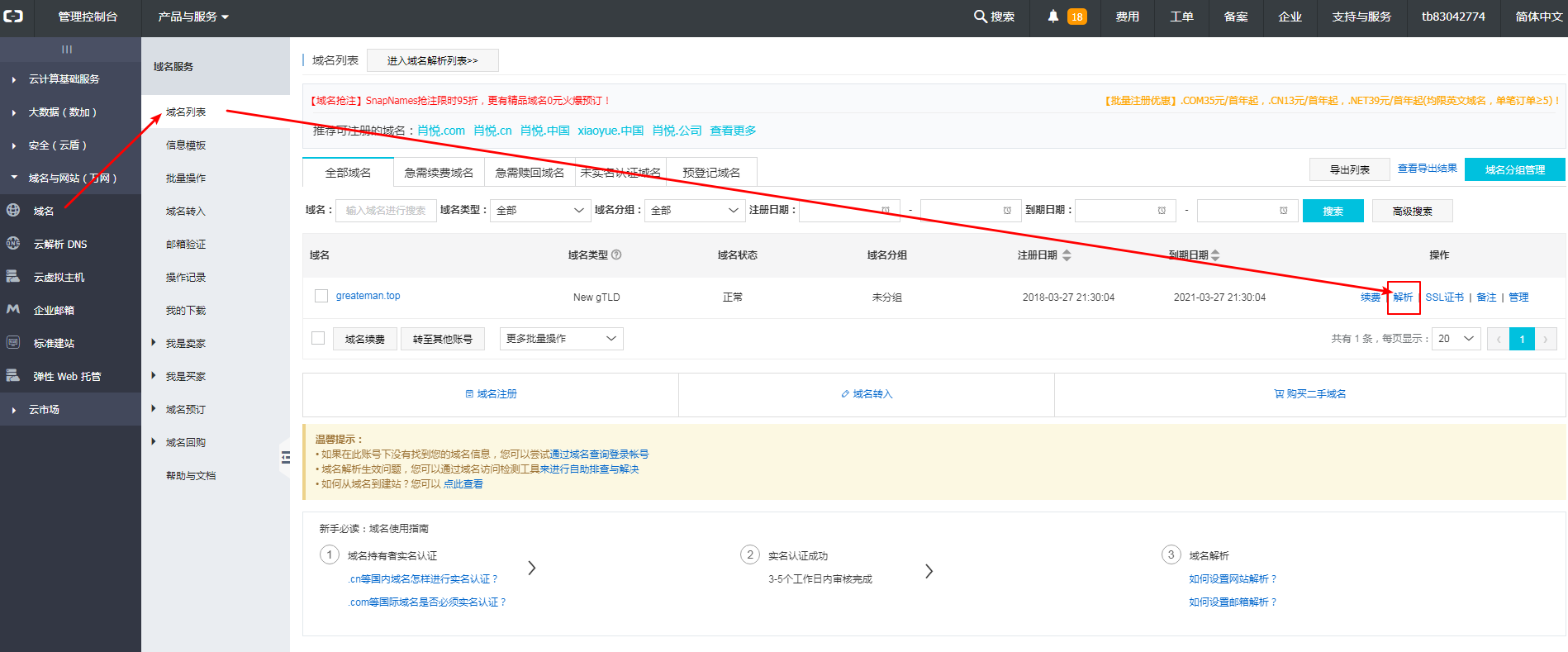Image resolution: width=1568 pixels, height=652 pixels.
Task: Click 导出列表 button
Action: (1349, 169)
